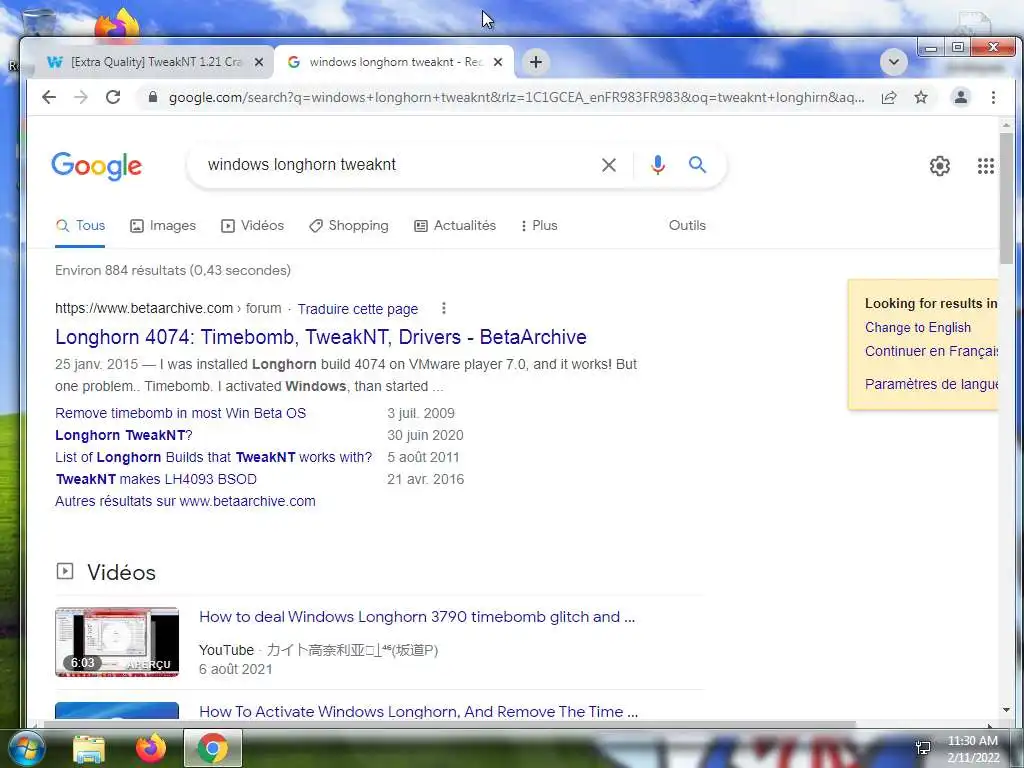The height and width of the screenshot is (768, 1024).
Task: Open Windows Explorer from the taskbar
Action: click(89, 749)
